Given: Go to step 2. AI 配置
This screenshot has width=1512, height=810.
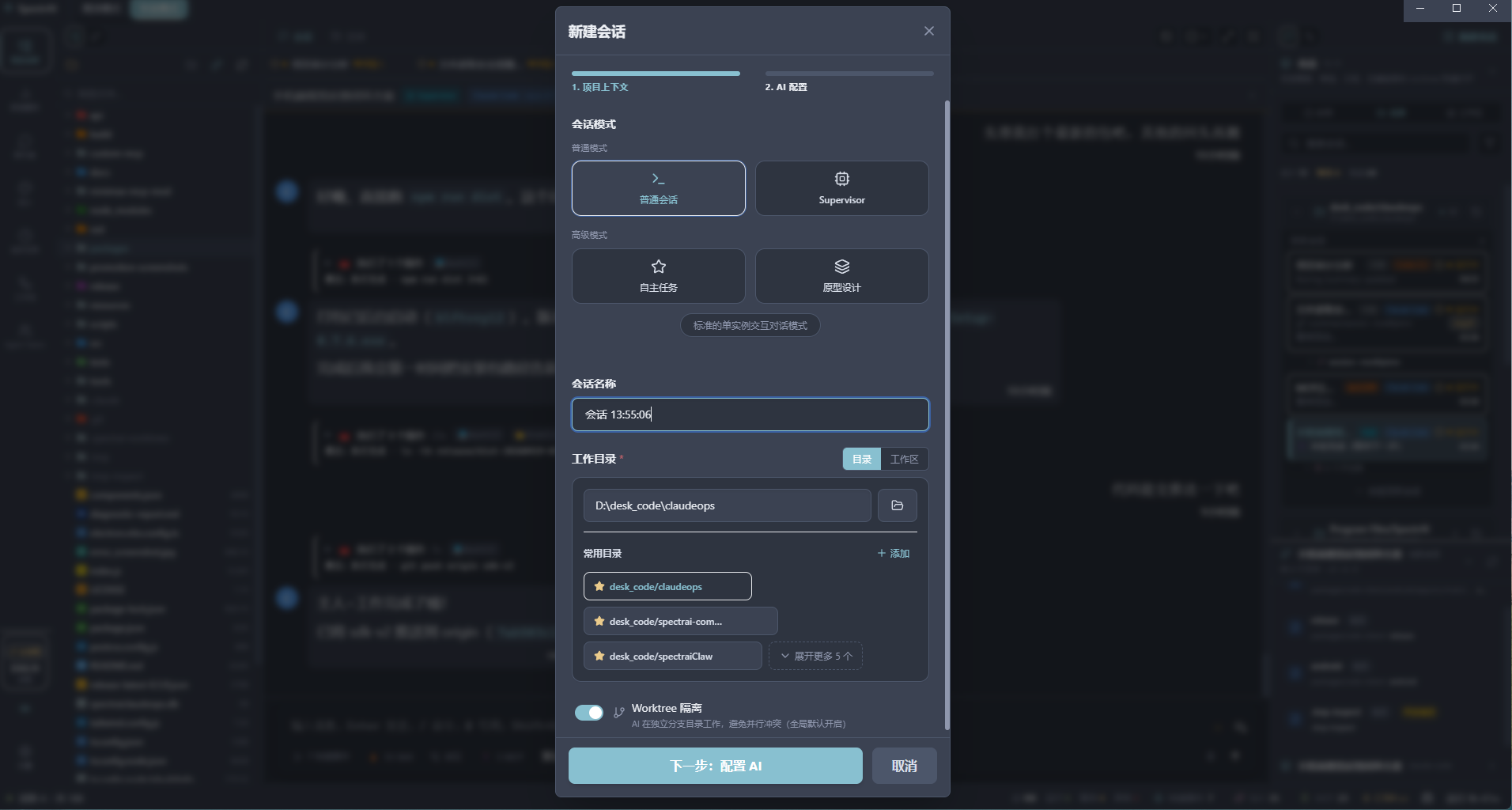Looking at the screenshot, I should coord(786,87).
